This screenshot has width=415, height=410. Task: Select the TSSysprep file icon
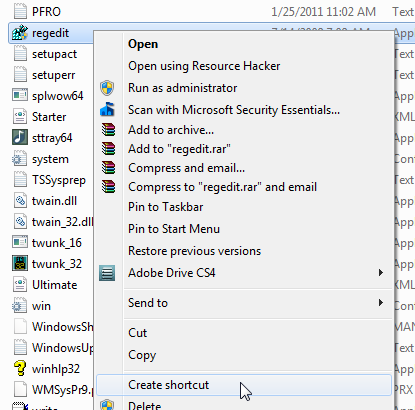click(x=20, y=180)
